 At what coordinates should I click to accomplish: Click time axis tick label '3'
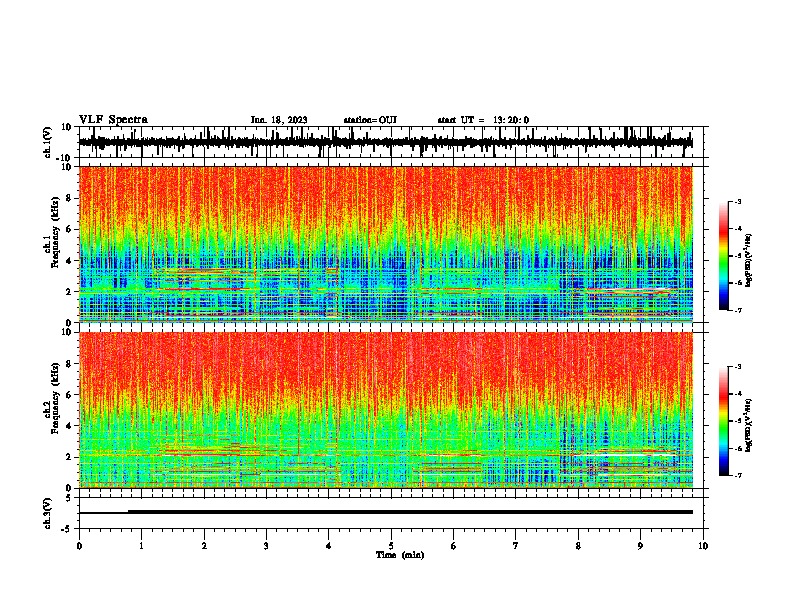(266, 546)
